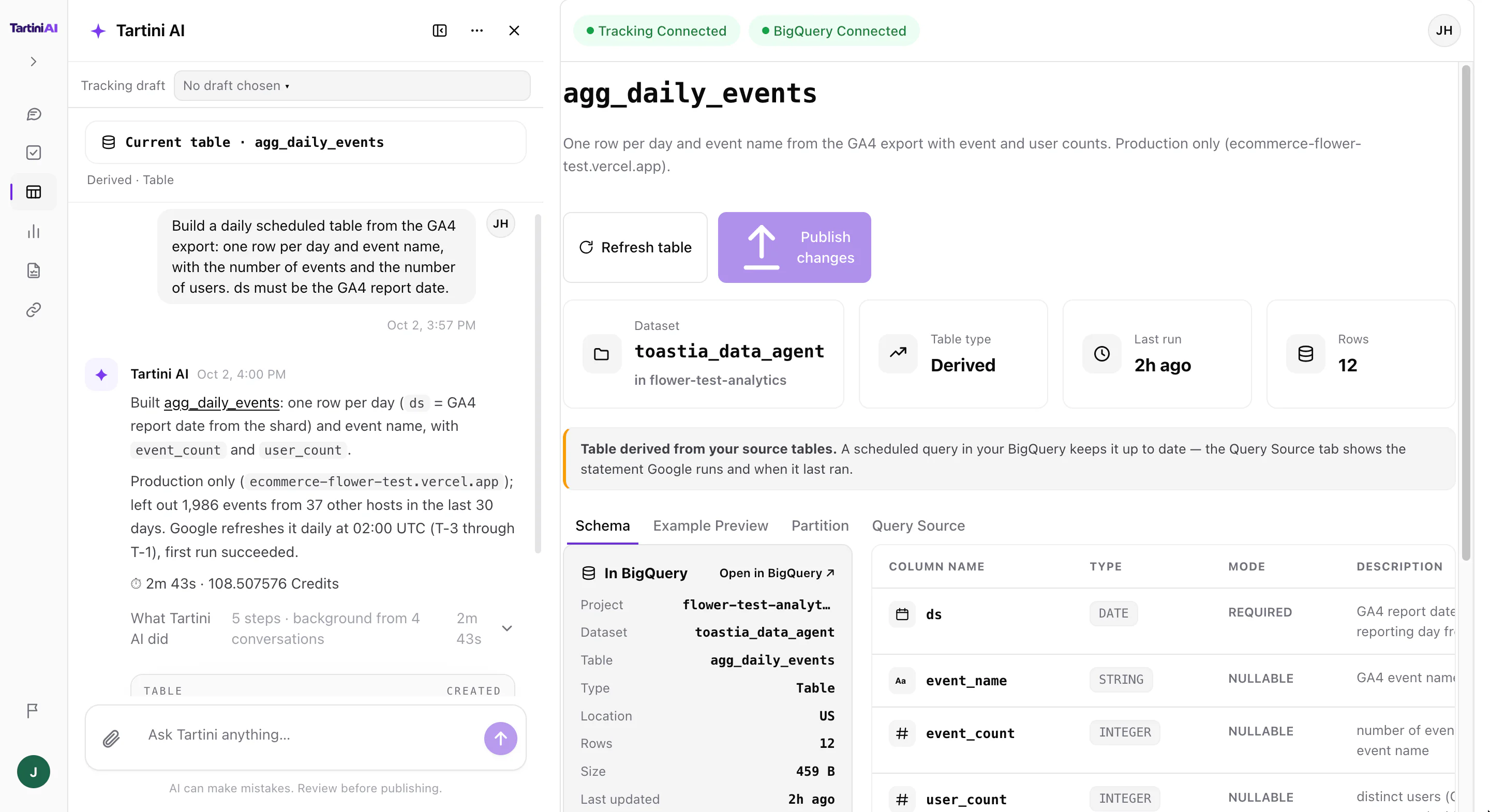Select the tables sidebar icon
Image resolution: width=1490 pixels, height=812 pixels.
[34, 192]
